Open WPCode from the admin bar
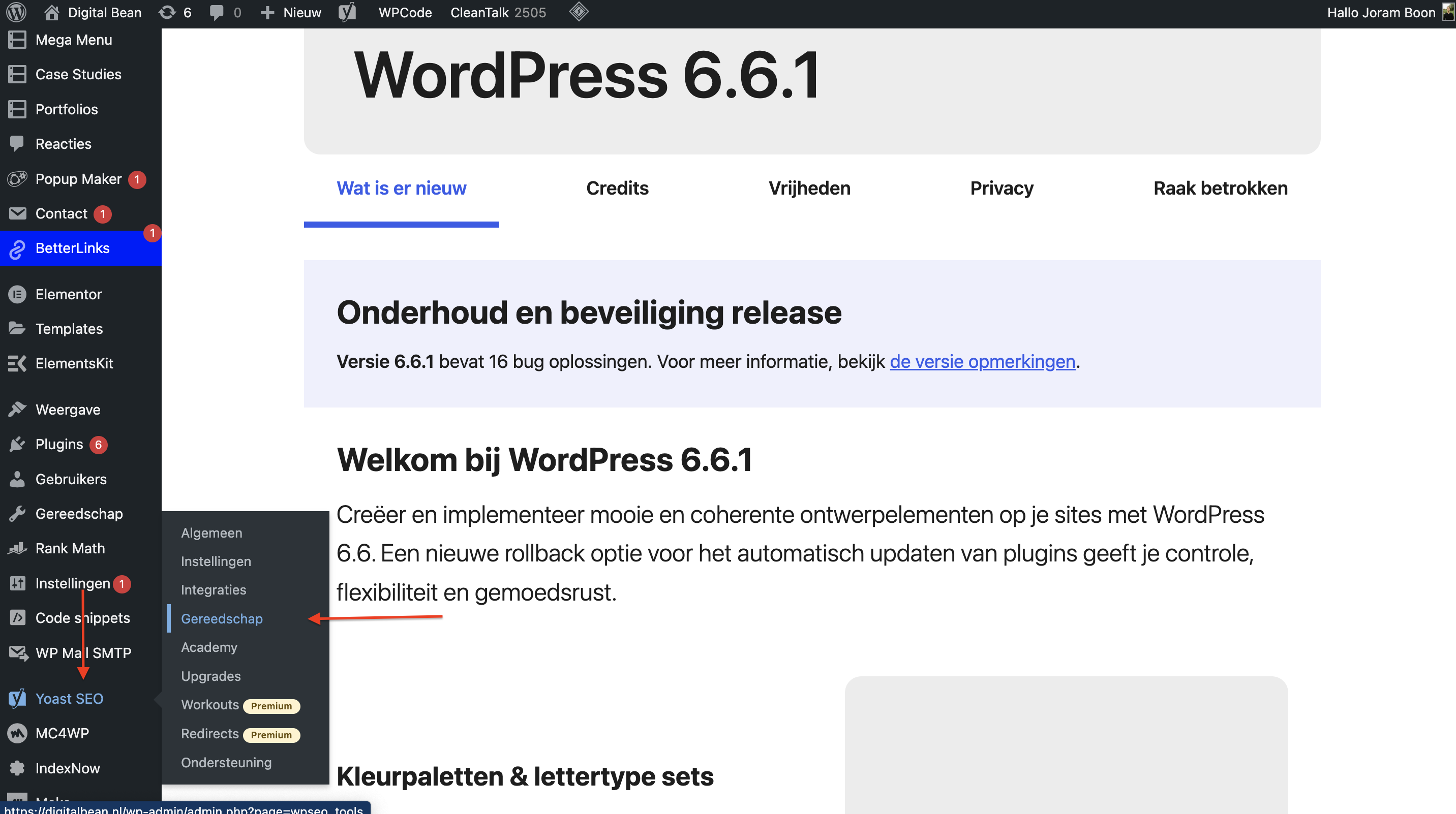 tap(404, 12)
